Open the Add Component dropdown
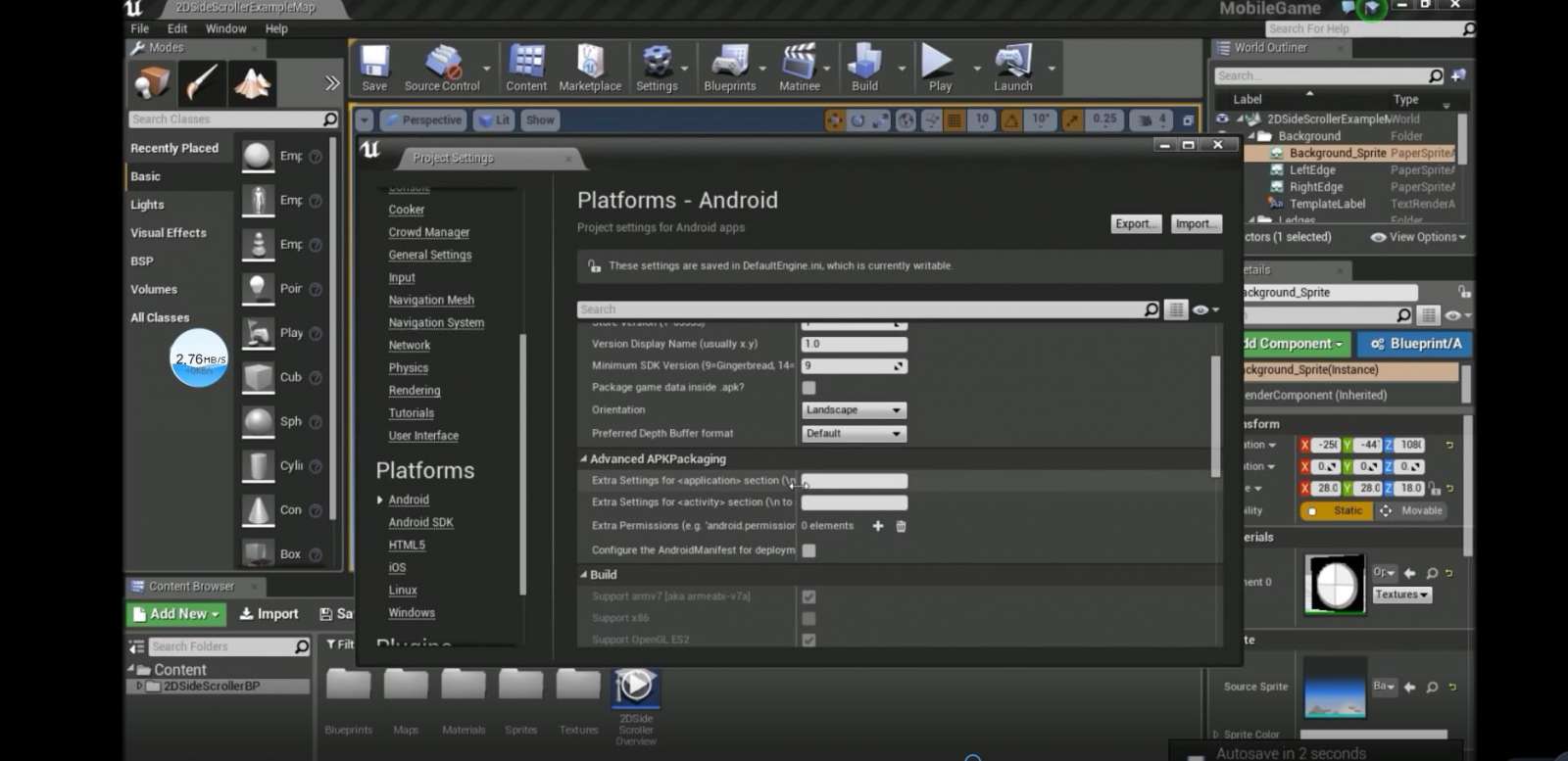 (1297, 344)
